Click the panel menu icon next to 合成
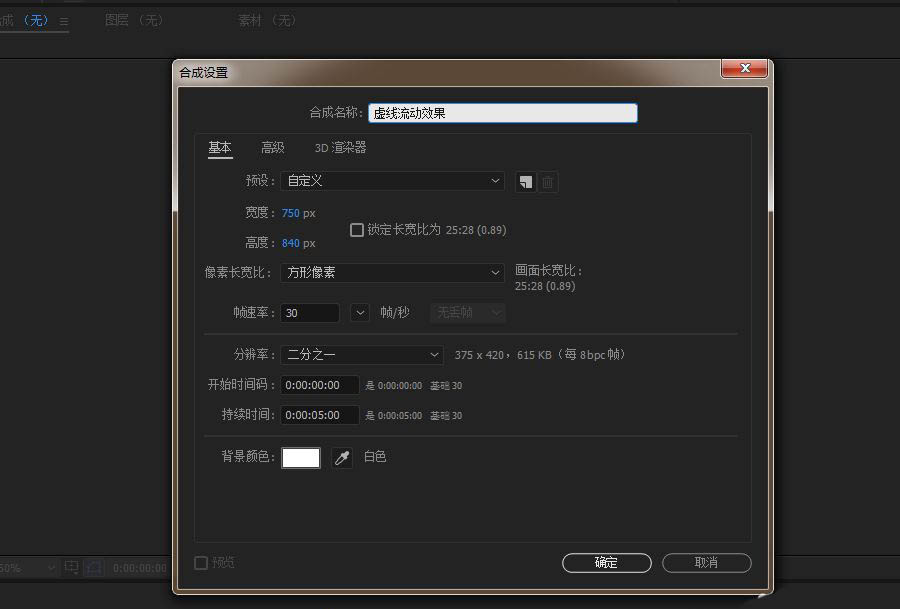 point(62,19)
